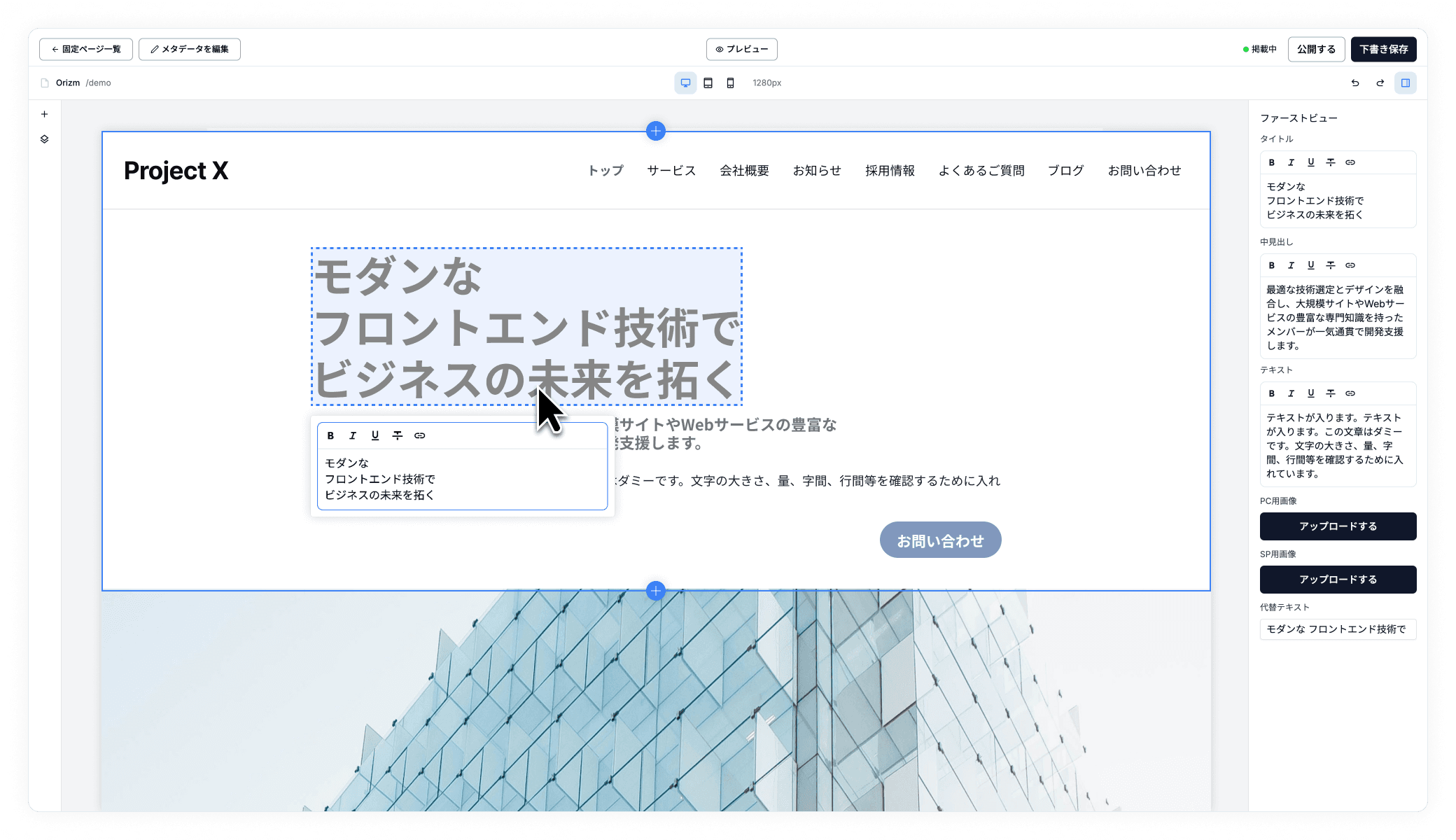1456x840 pixels.
Task: Apply italic in the 中見出し formatting toolbar
Action: (x=1290, y=265)
